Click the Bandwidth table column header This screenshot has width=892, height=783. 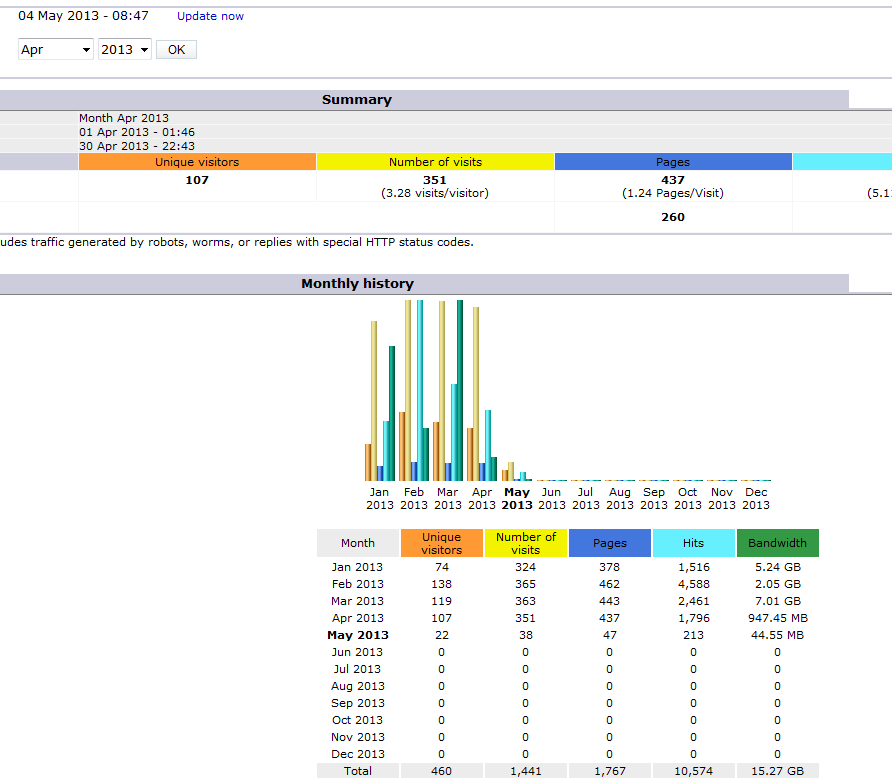click(x=778, y=543)
